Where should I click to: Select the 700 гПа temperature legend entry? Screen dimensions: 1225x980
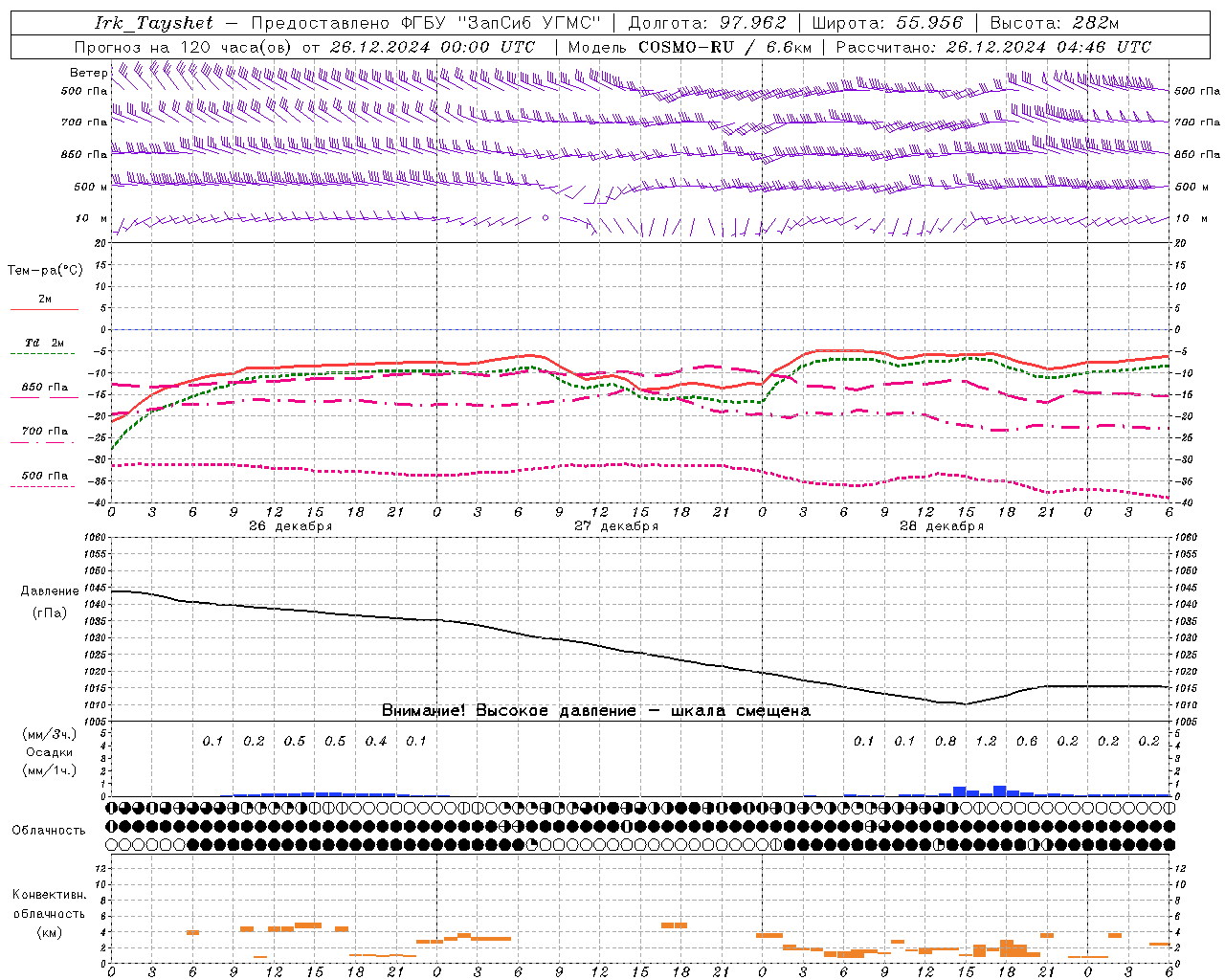(44, 432)
